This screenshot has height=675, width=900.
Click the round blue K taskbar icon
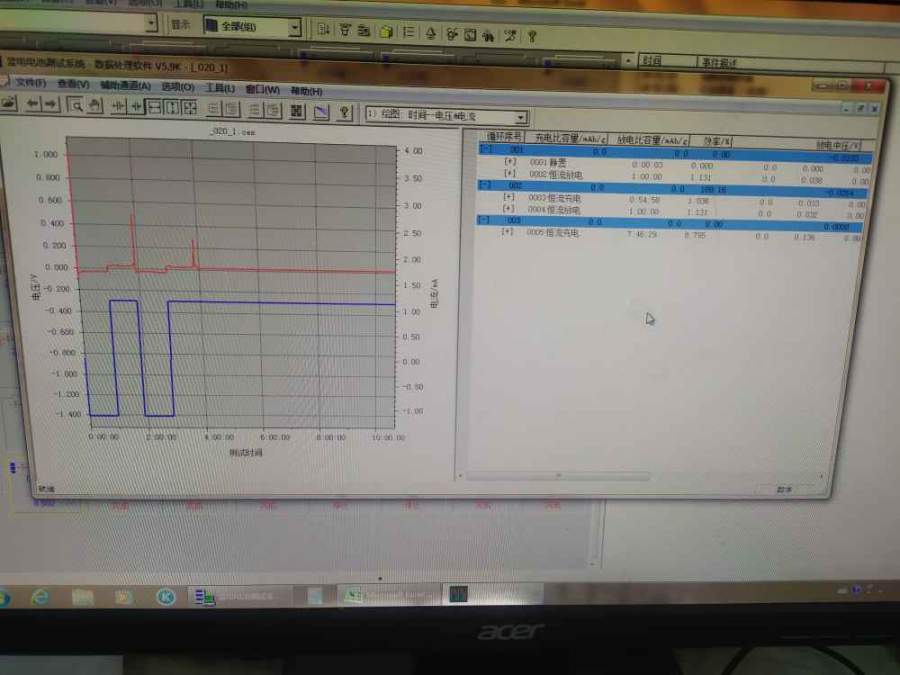(166, 597)
